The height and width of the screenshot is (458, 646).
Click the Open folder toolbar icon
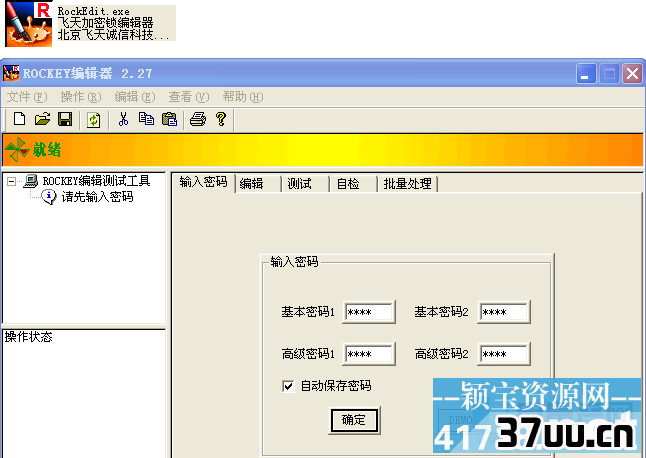42,119
